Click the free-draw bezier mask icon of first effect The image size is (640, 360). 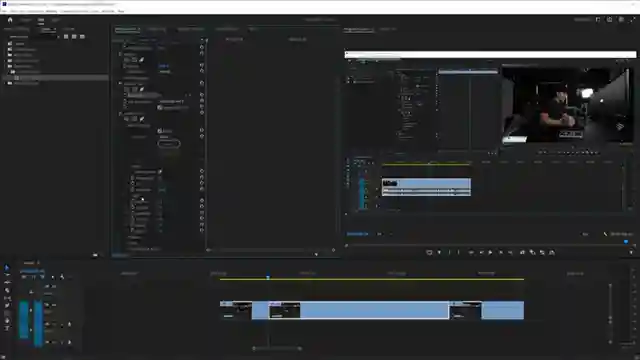click(x=141, y=60)
